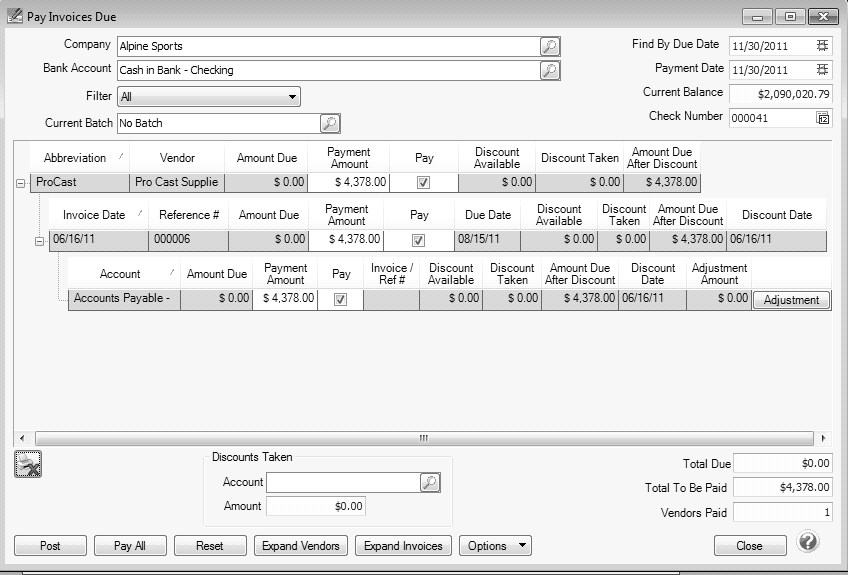Sort by the Abbreviation column header
Screen dimensions: 848x575
(x=75, y=158)
